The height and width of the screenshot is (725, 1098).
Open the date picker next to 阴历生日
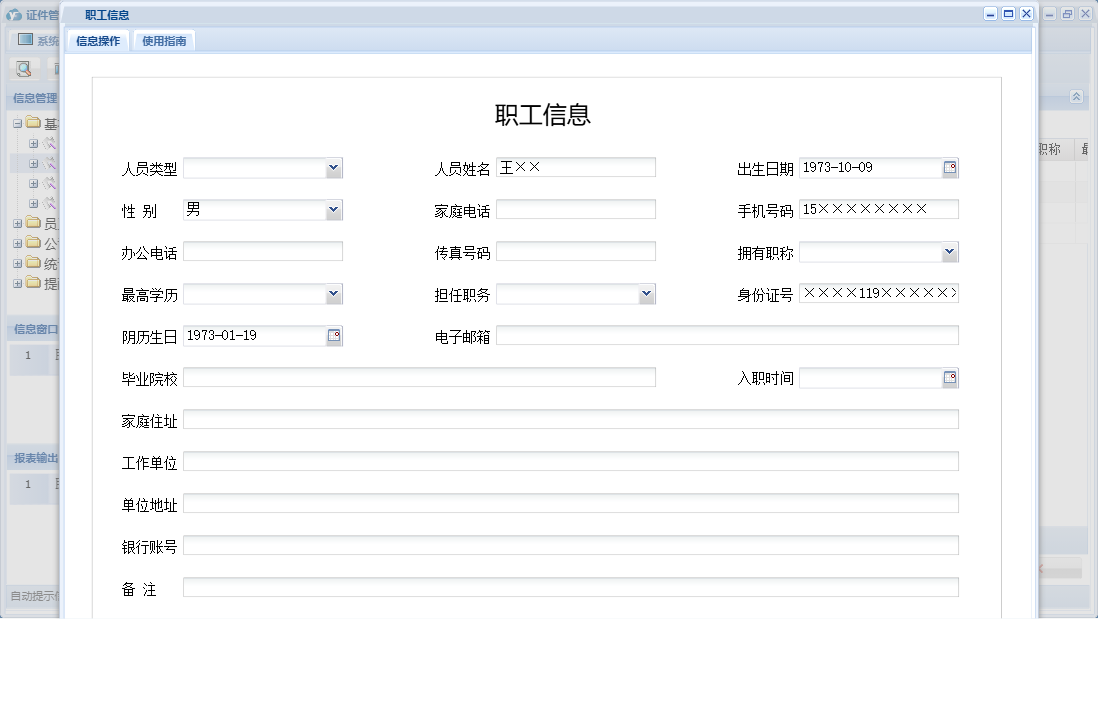coord(336,335)
